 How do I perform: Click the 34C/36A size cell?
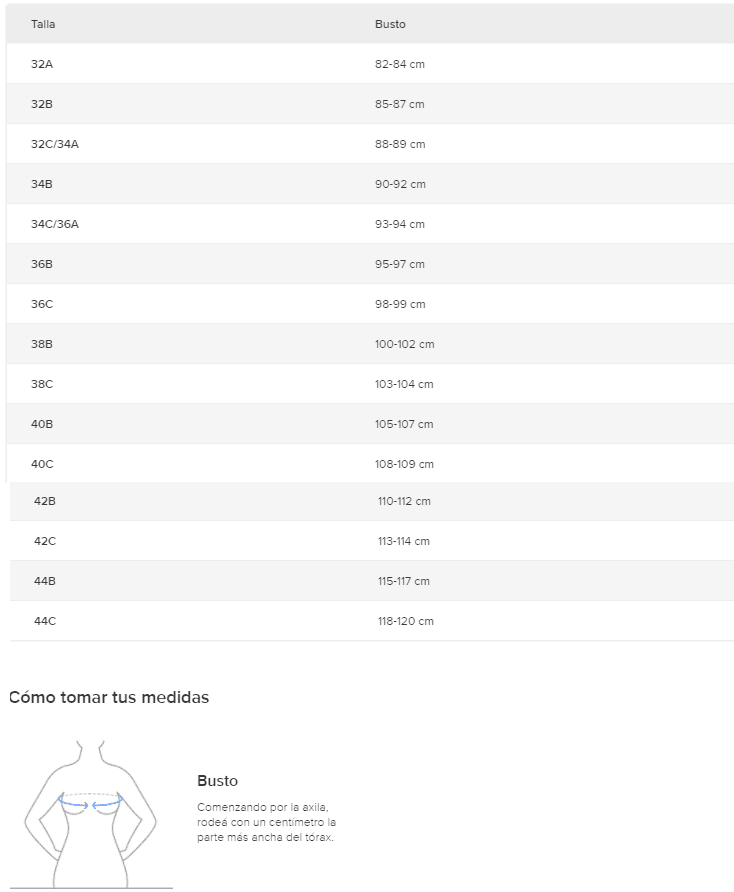pos(55,224)
